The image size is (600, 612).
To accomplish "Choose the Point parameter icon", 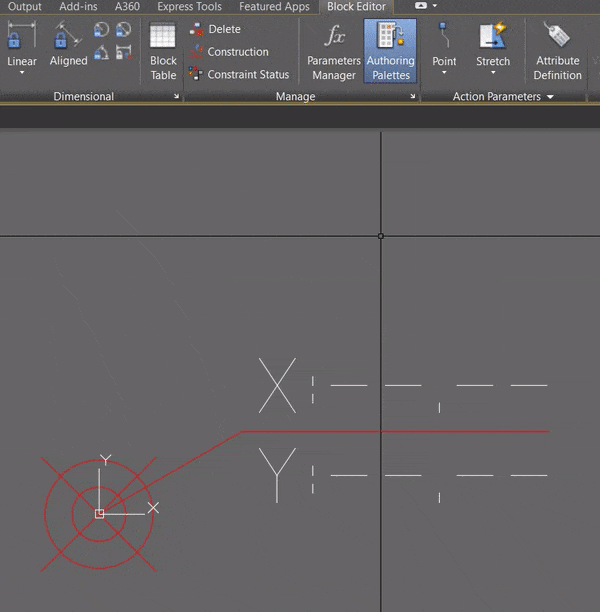I will 444,36.
